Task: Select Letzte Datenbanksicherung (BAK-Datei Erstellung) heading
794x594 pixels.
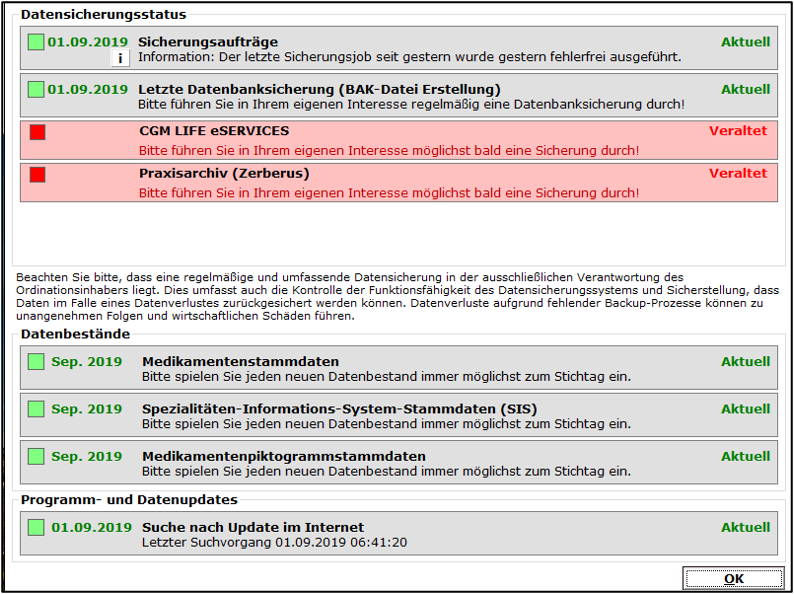Action: [x=320, y=90]
